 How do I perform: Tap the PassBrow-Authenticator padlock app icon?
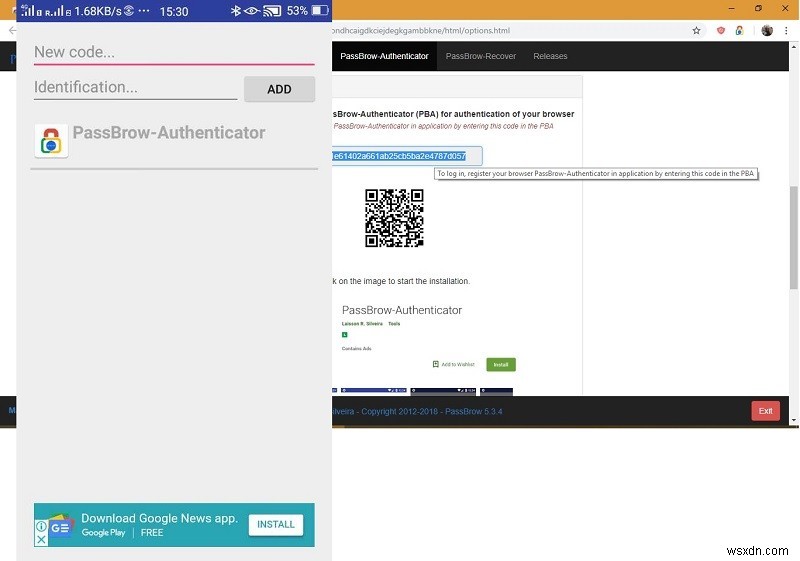pyautogui.click(x=51, y=141)
